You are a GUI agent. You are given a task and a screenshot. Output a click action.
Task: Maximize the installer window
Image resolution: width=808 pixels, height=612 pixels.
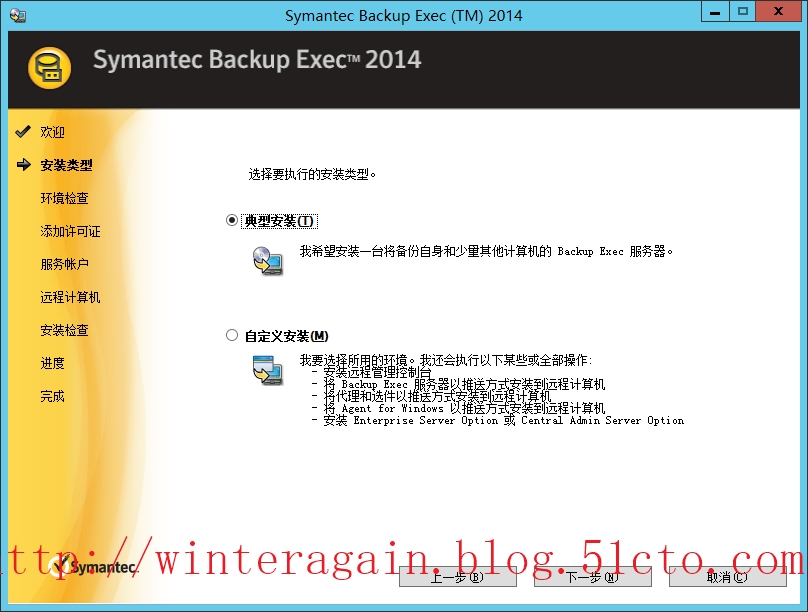point(743,11)
